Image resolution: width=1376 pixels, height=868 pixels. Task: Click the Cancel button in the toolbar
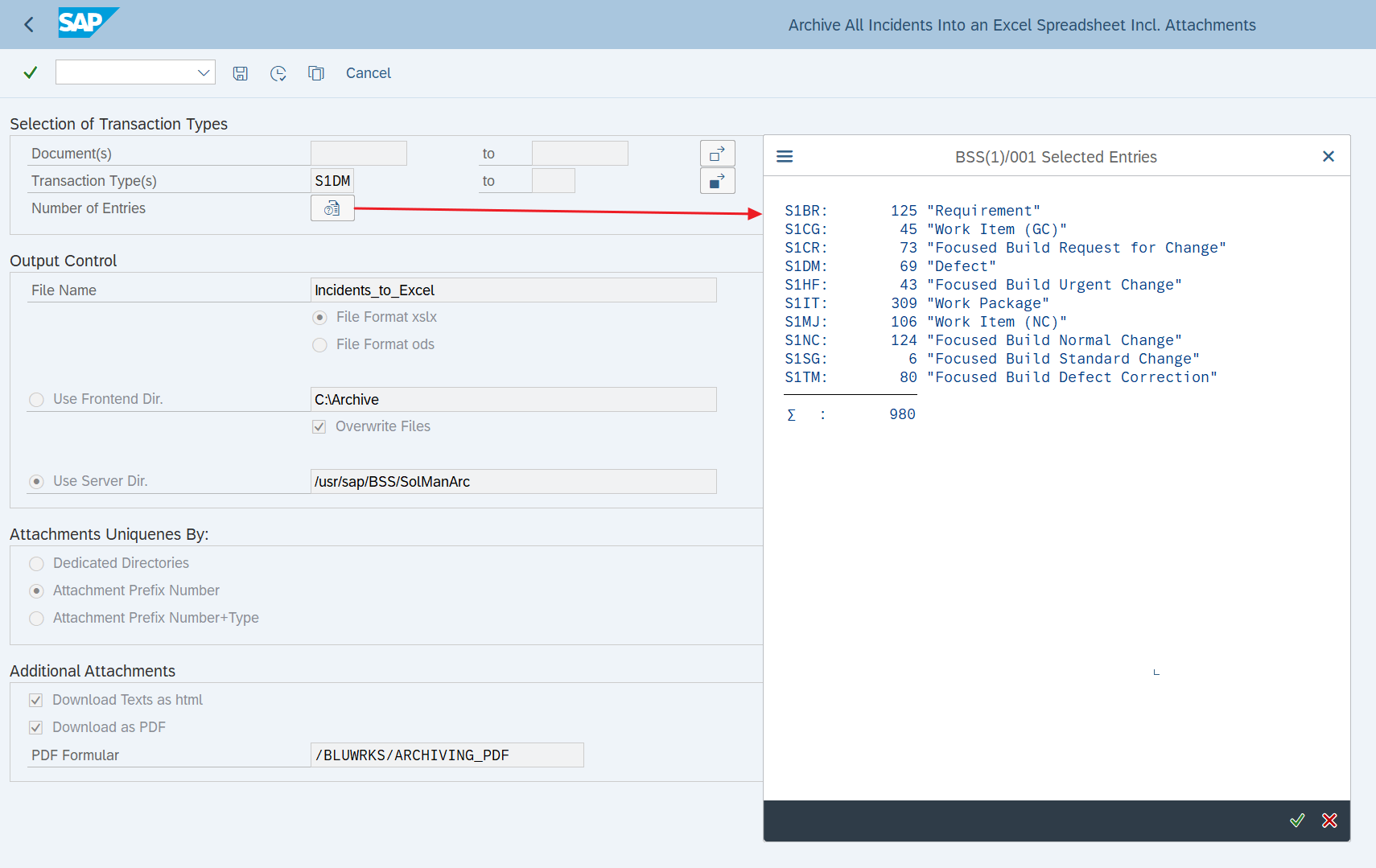(x=368, y=73)
